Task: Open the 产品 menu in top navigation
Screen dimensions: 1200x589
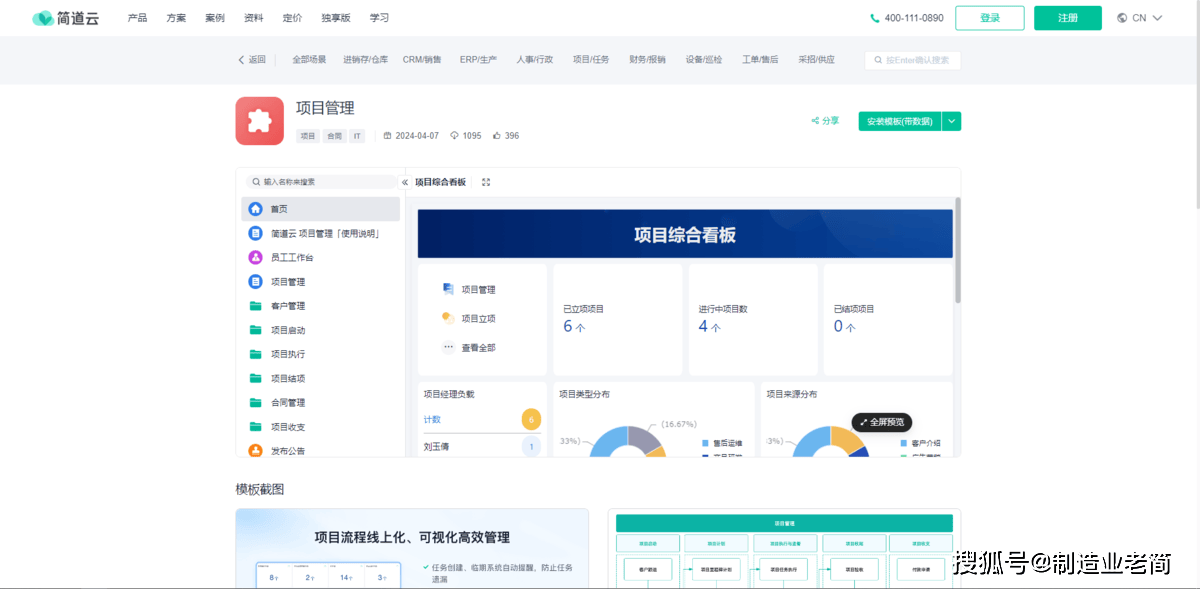Action: [x=137, y=18]
